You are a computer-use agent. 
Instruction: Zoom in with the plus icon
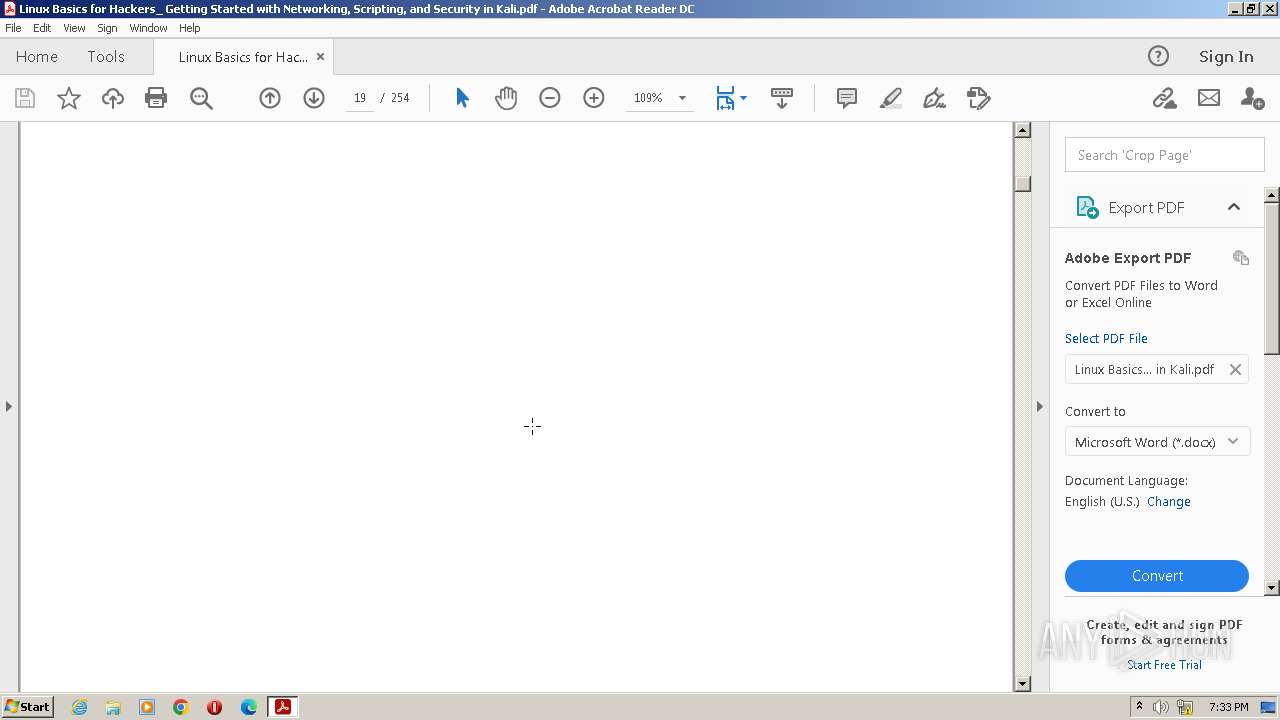[594, 98]
